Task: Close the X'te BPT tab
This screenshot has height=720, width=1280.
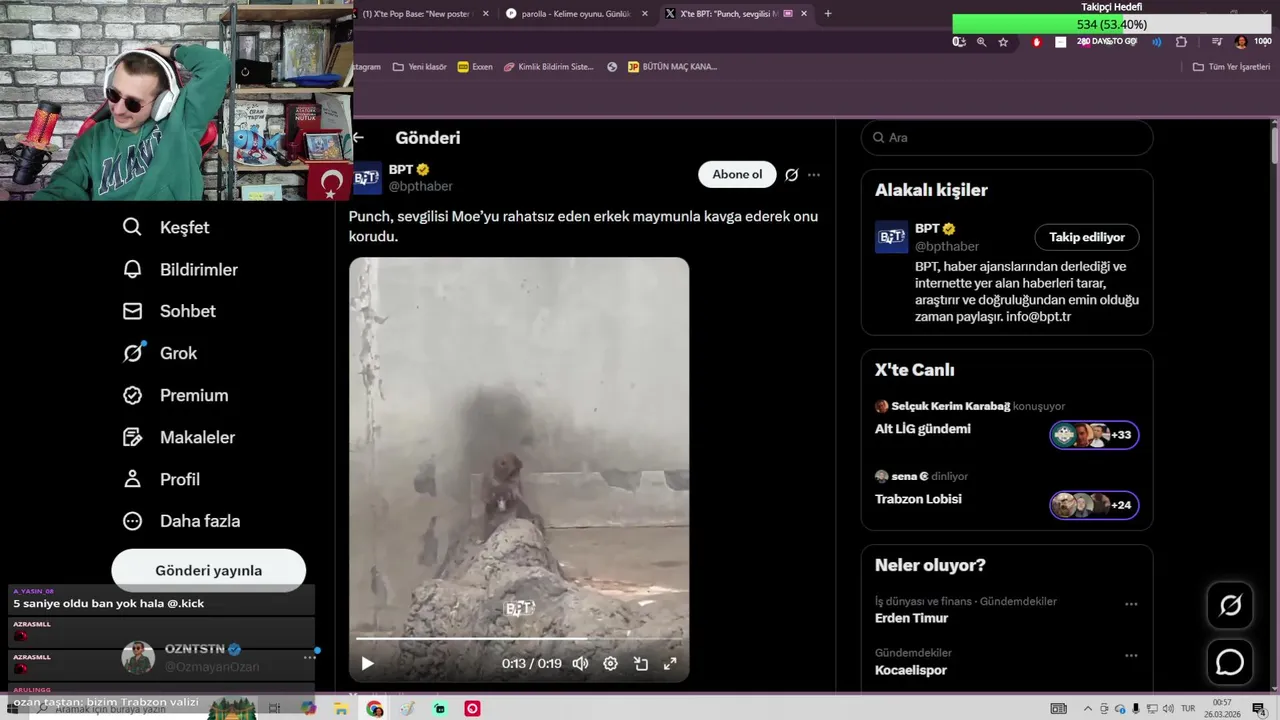Action: coord(804,14)
